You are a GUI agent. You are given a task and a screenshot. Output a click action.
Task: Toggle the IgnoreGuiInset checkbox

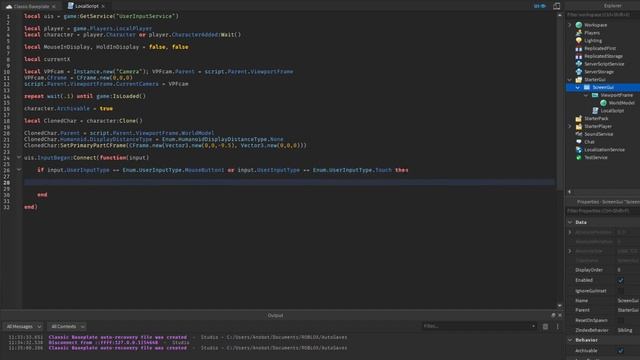pos(620,291)
